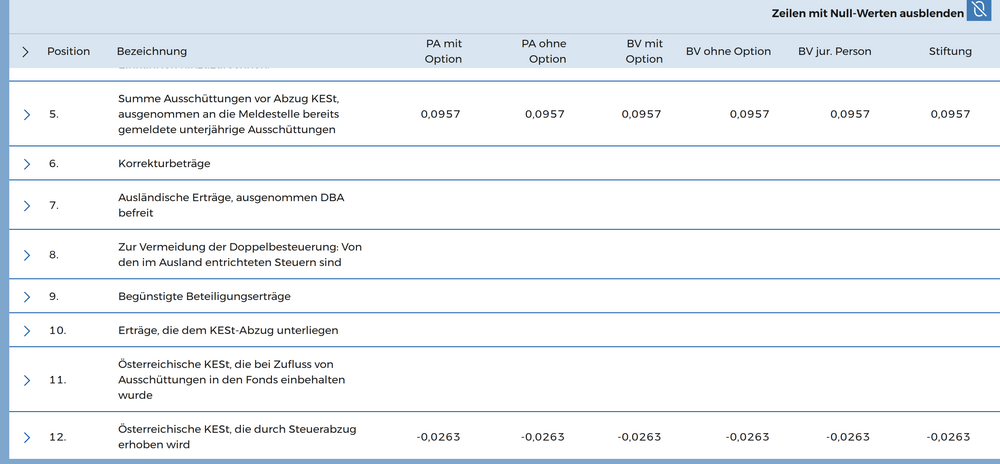Expand row 7 Ausländische Erträge
The height and width of the screenshot is (464, 1000).
tap(27, 205)
